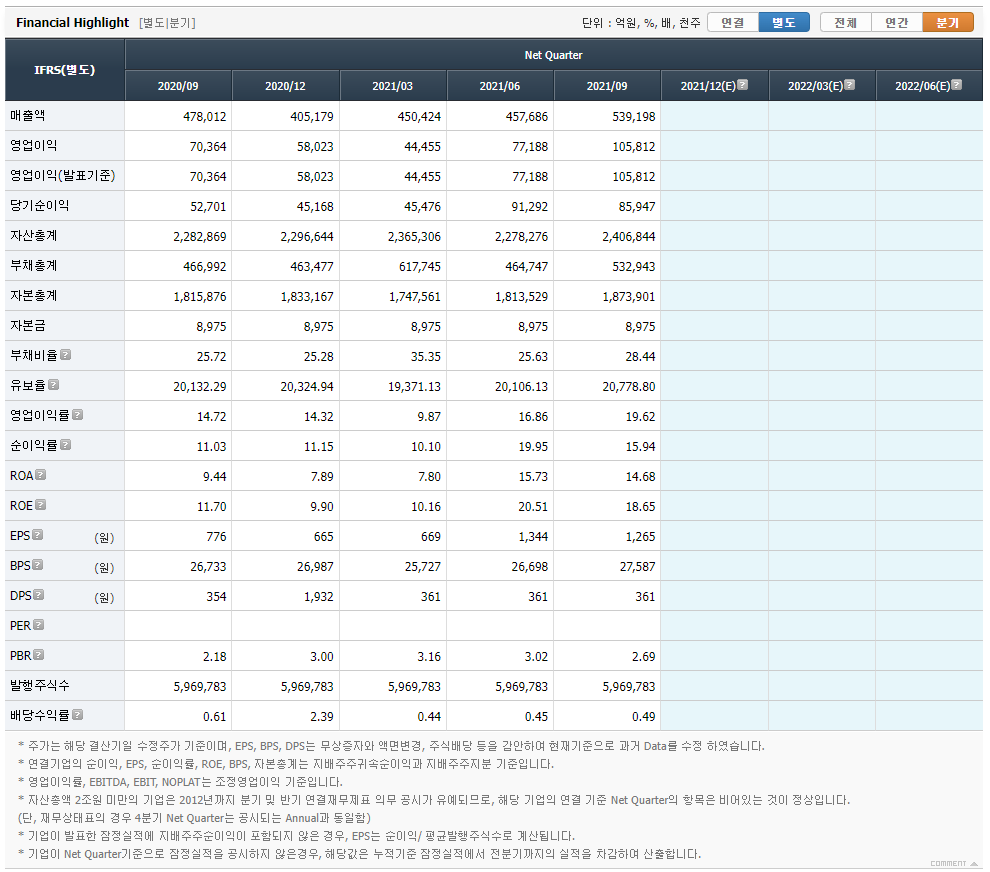Open help icon next to 배당수익률
This screenshot has width=990, height=872.
(78, 715)
